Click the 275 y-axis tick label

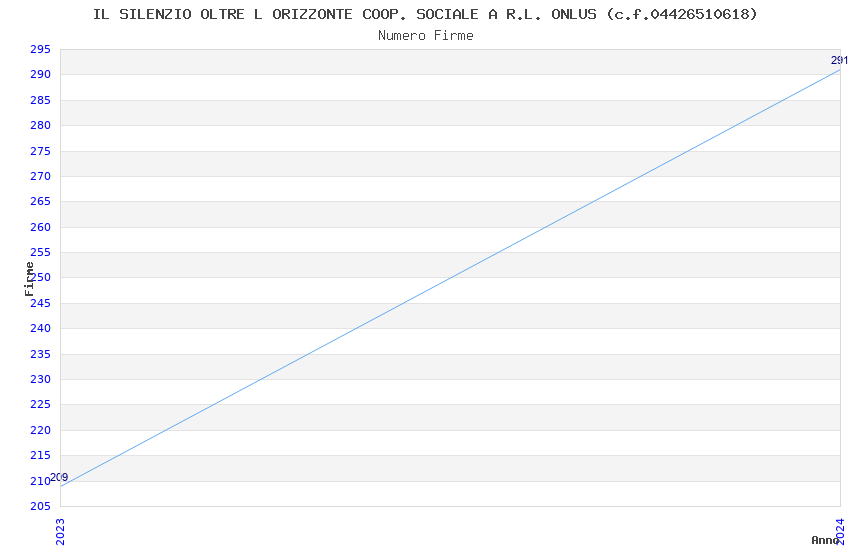41,151
